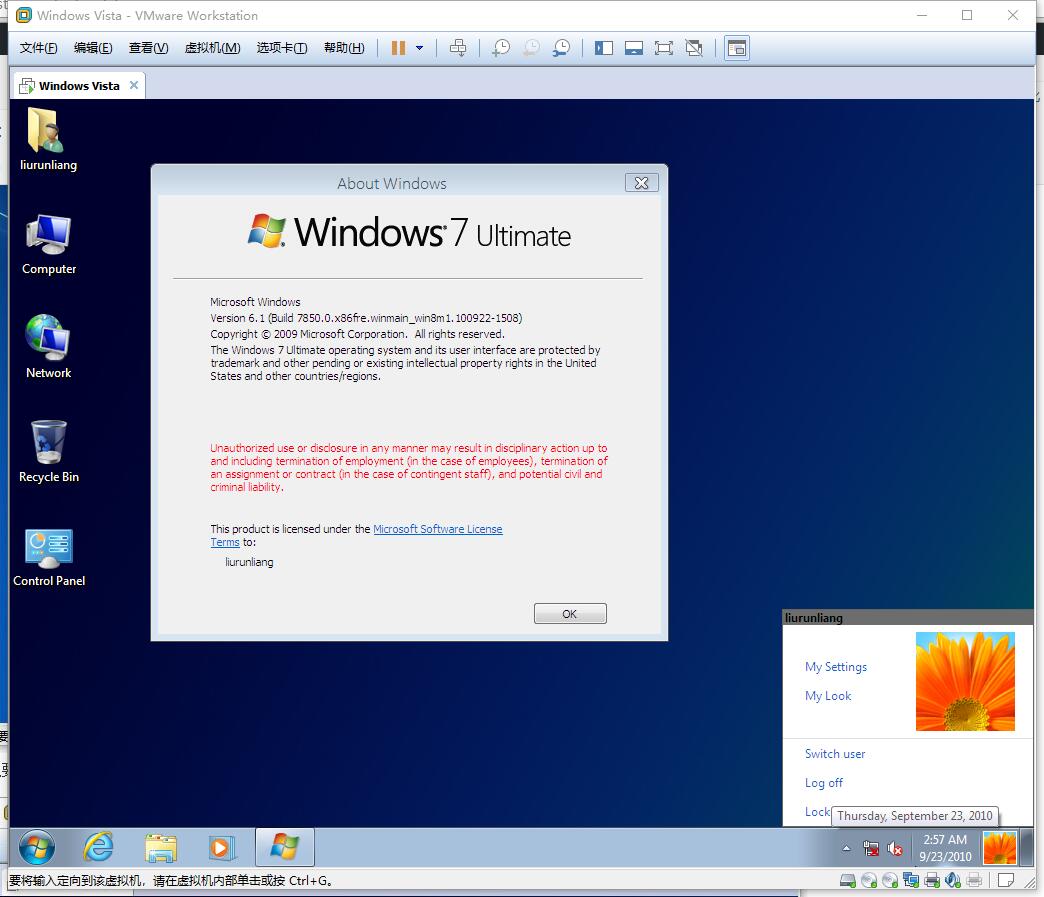Switch to Unity mode in the toolbar
Viewport: 1044px width, 897px height.
click(x=694, y=48)
